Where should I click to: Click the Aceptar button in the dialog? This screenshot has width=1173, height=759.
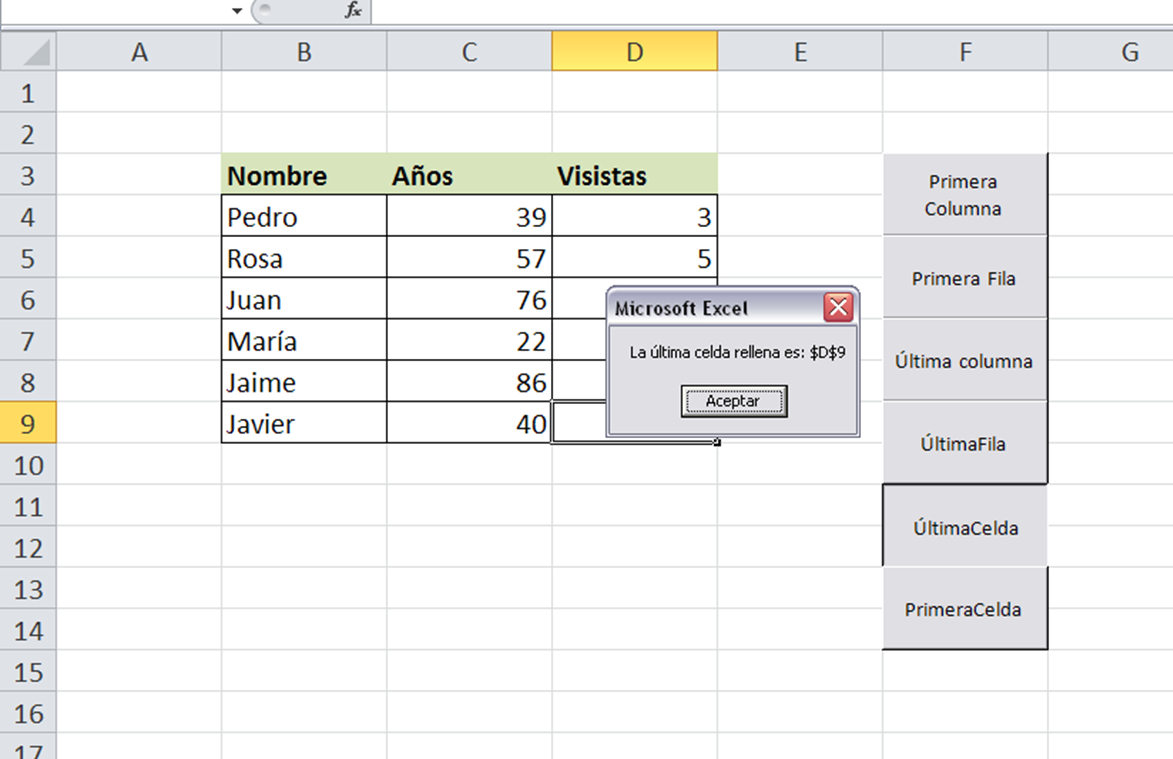tap(734, 401)
